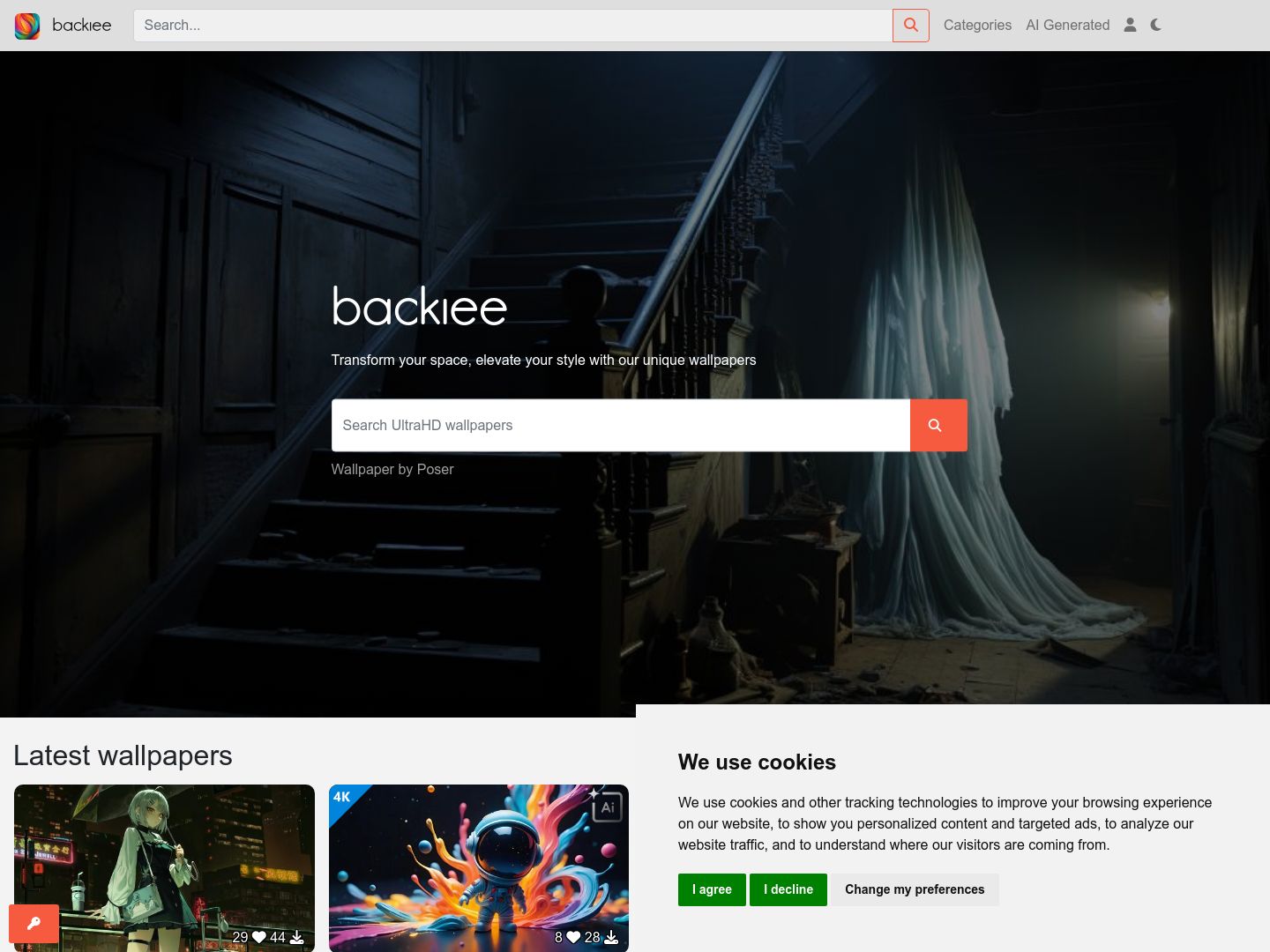1270x952 pixels.
Task: Click the Latest wallpapers heading
Action: (x=123, y=755)
